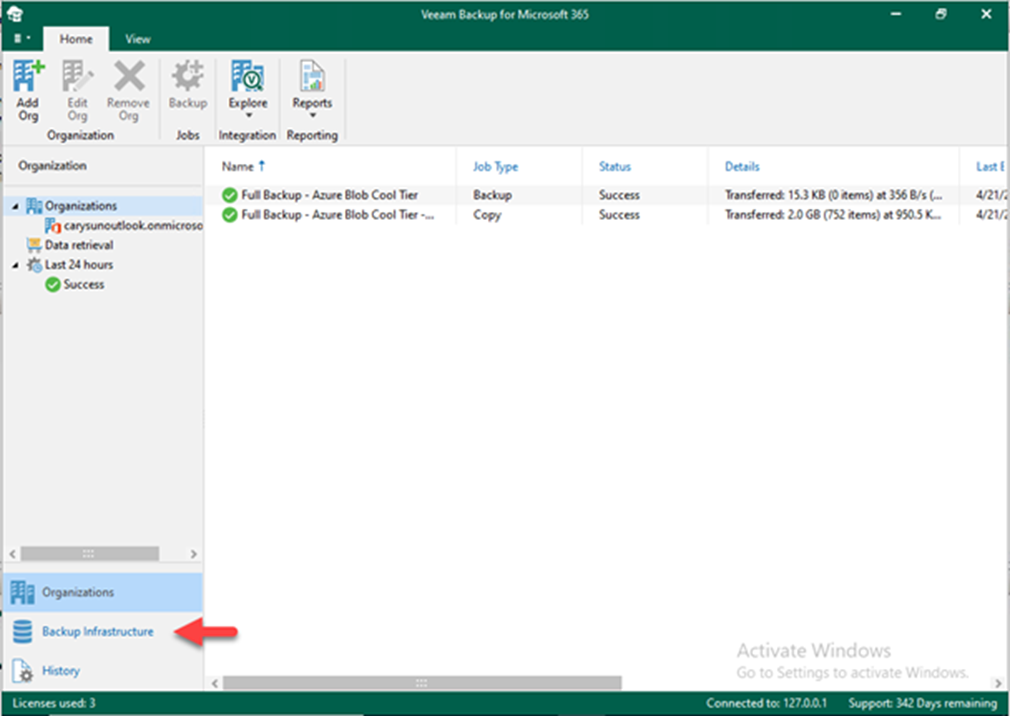Click the tree pane horizontal scrollbar thumb
1010x716 pixels.
[90, 554]
